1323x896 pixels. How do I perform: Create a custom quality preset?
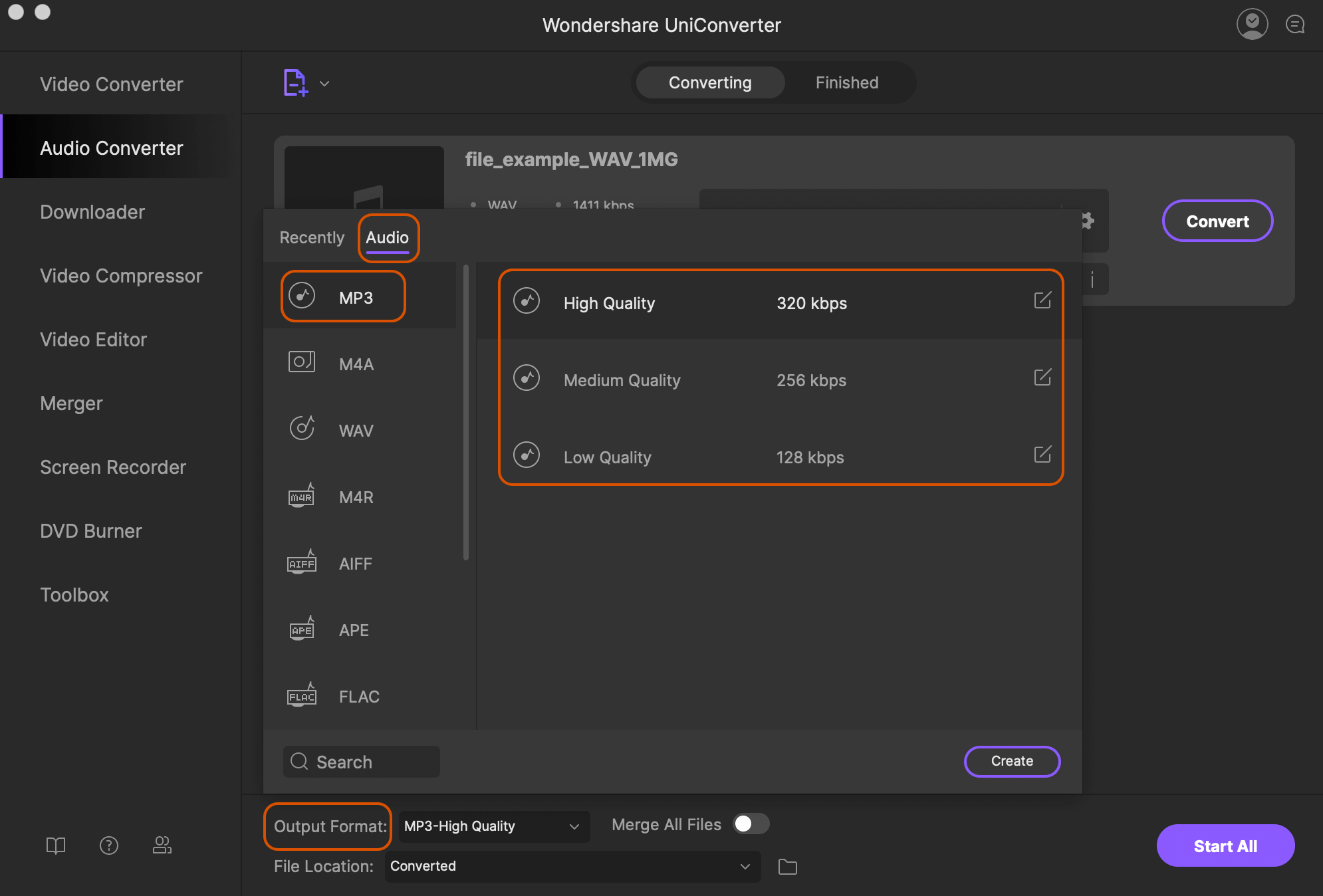coord(1012,761)
